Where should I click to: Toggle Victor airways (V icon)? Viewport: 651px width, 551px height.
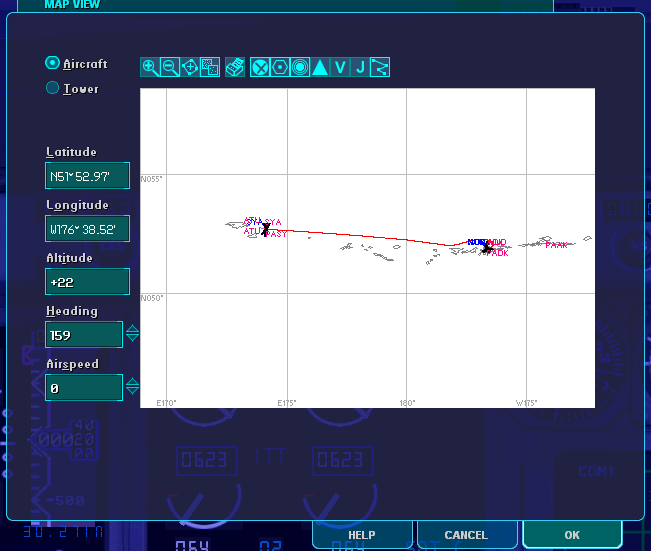point(340,67)
